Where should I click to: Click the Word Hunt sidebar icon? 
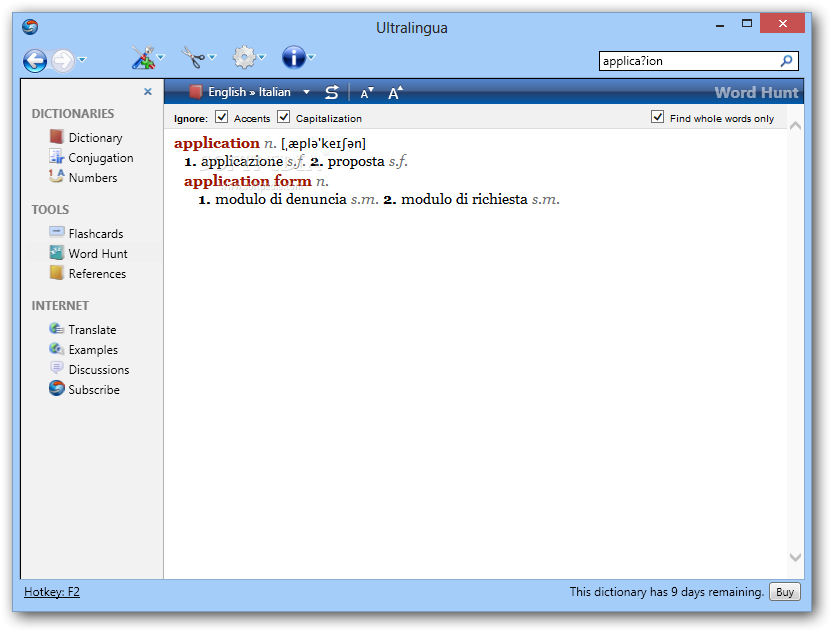pyautogui.click(x=57, y=252)
